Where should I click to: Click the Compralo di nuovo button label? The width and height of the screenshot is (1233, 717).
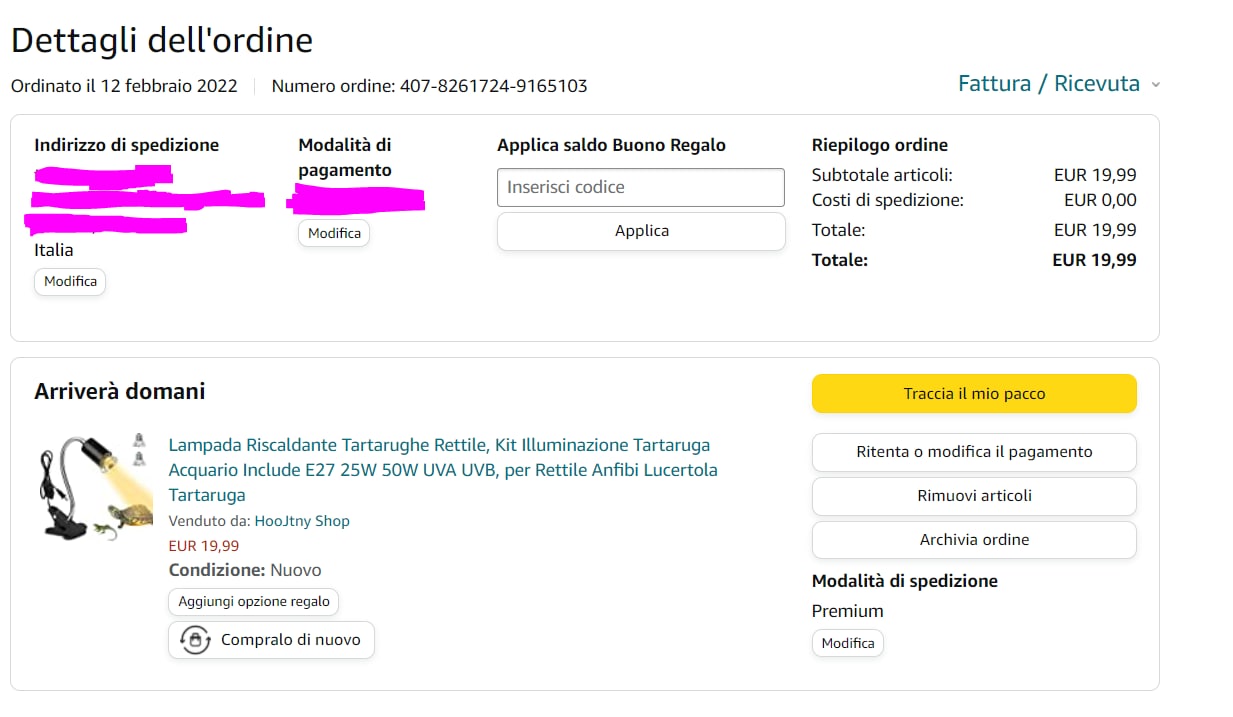click(x=290, y=640)
